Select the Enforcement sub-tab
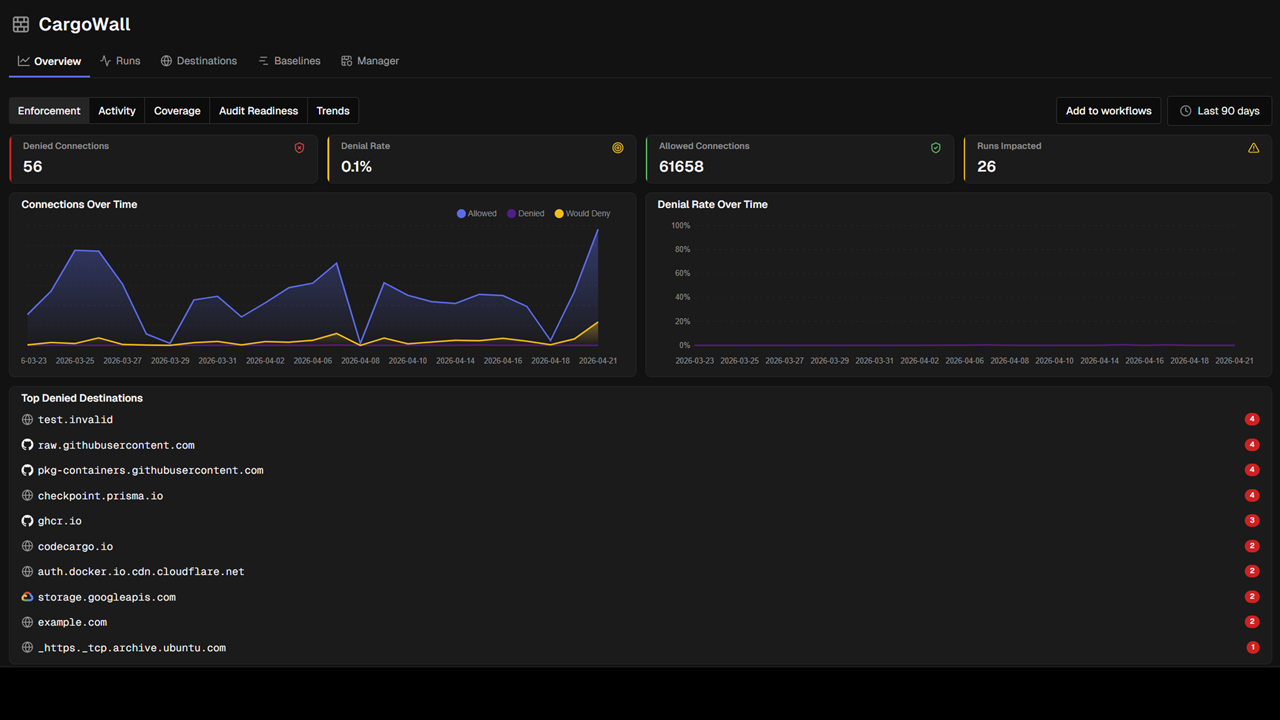 pyautogui.click(x=49, y=111)
